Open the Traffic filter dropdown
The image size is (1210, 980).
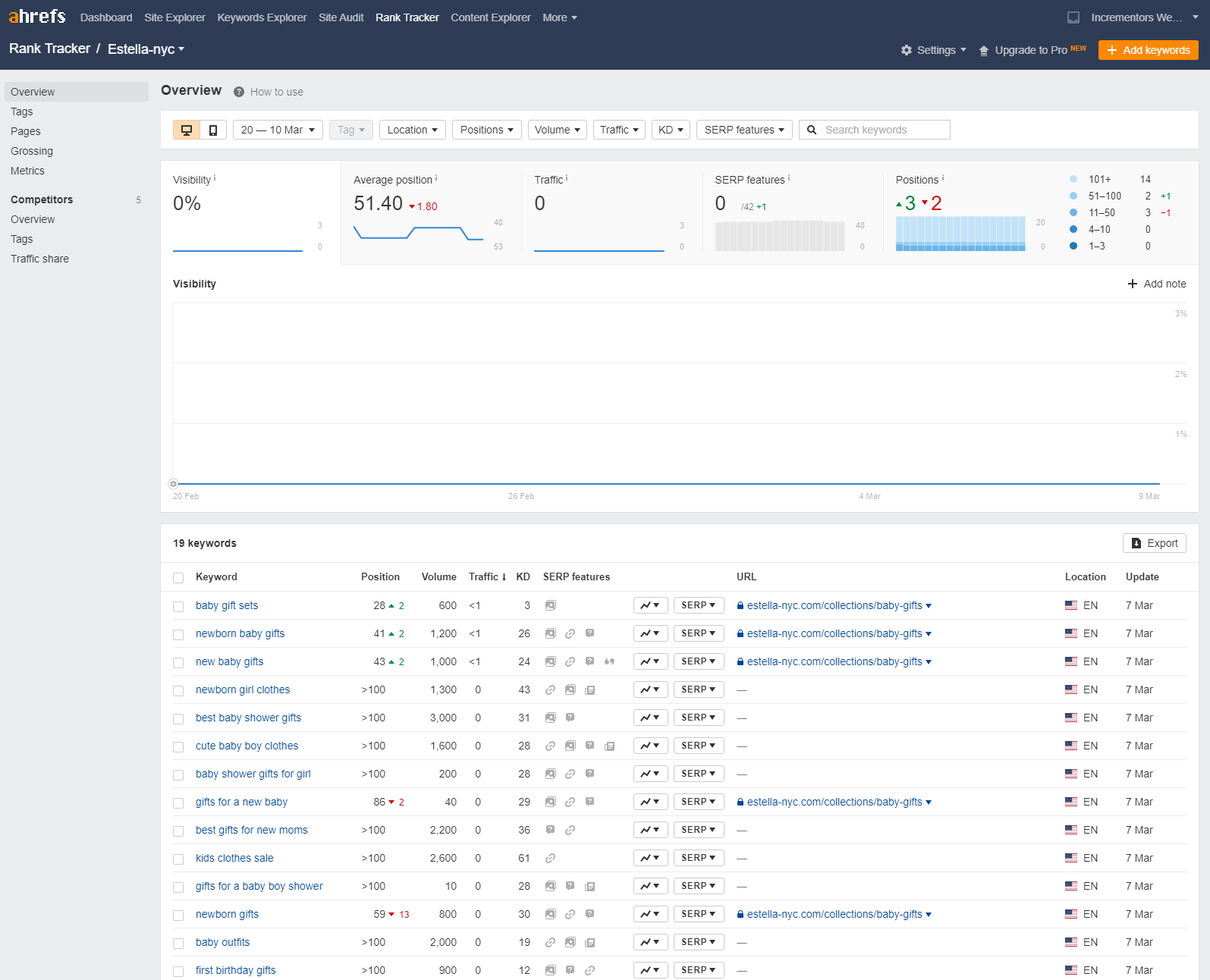point(619,130)
